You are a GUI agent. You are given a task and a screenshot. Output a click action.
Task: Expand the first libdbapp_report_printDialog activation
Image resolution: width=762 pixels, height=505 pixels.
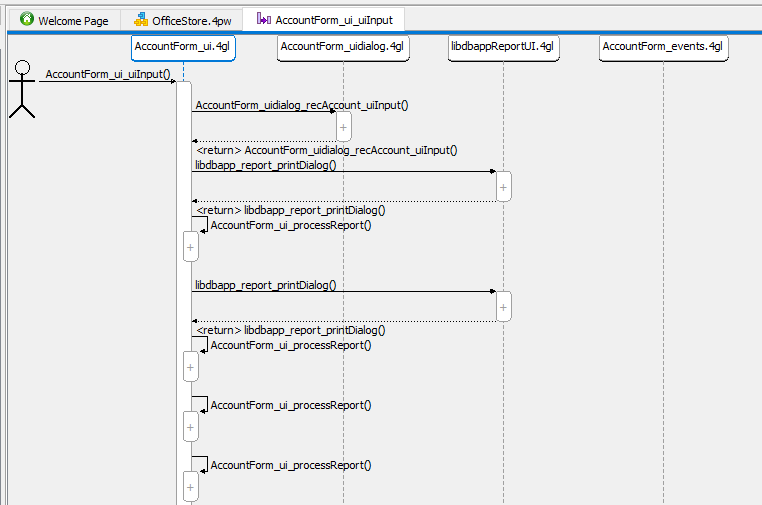click(x=503, y=187)
